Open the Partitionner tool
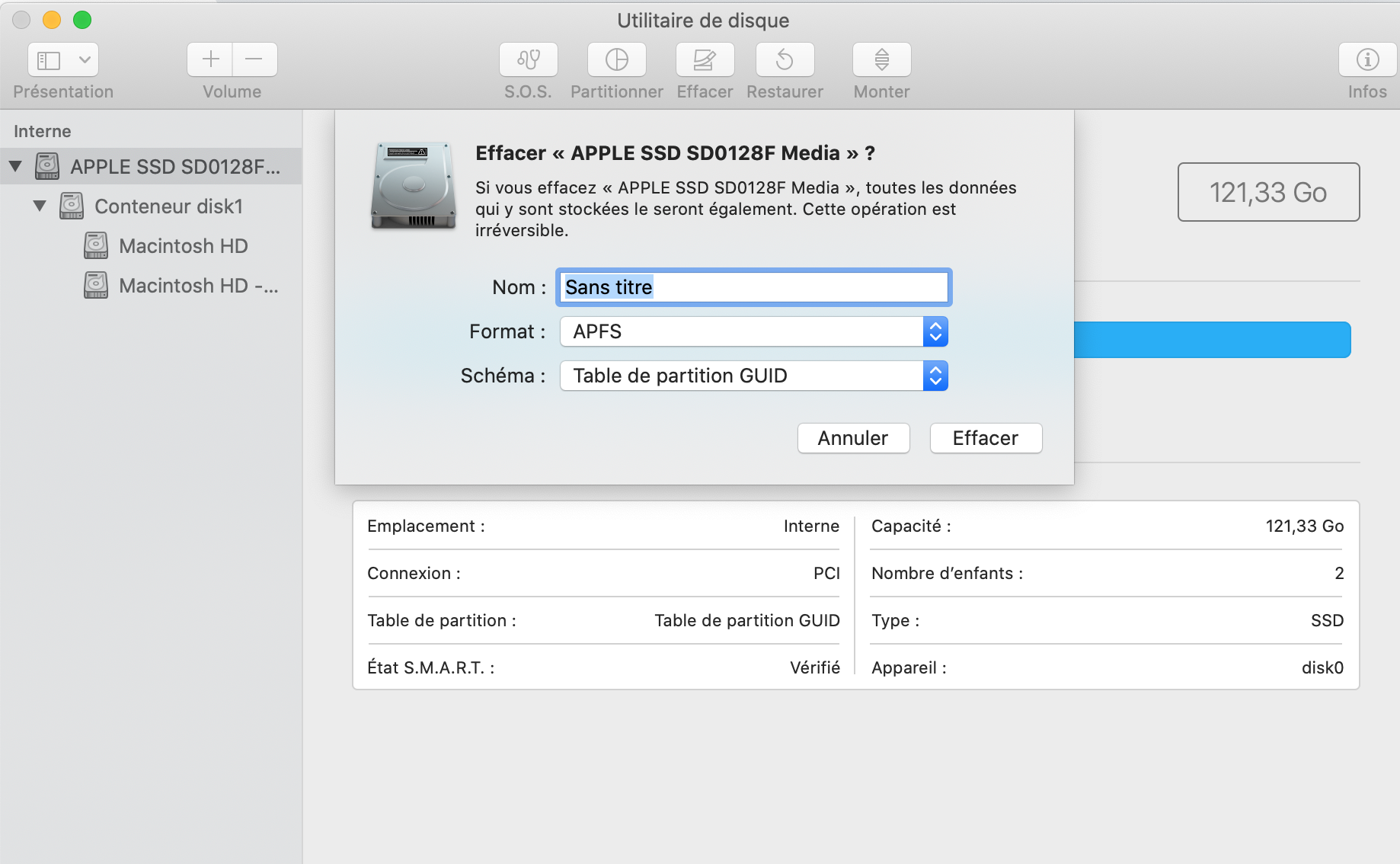 click(x=616, y=59)
